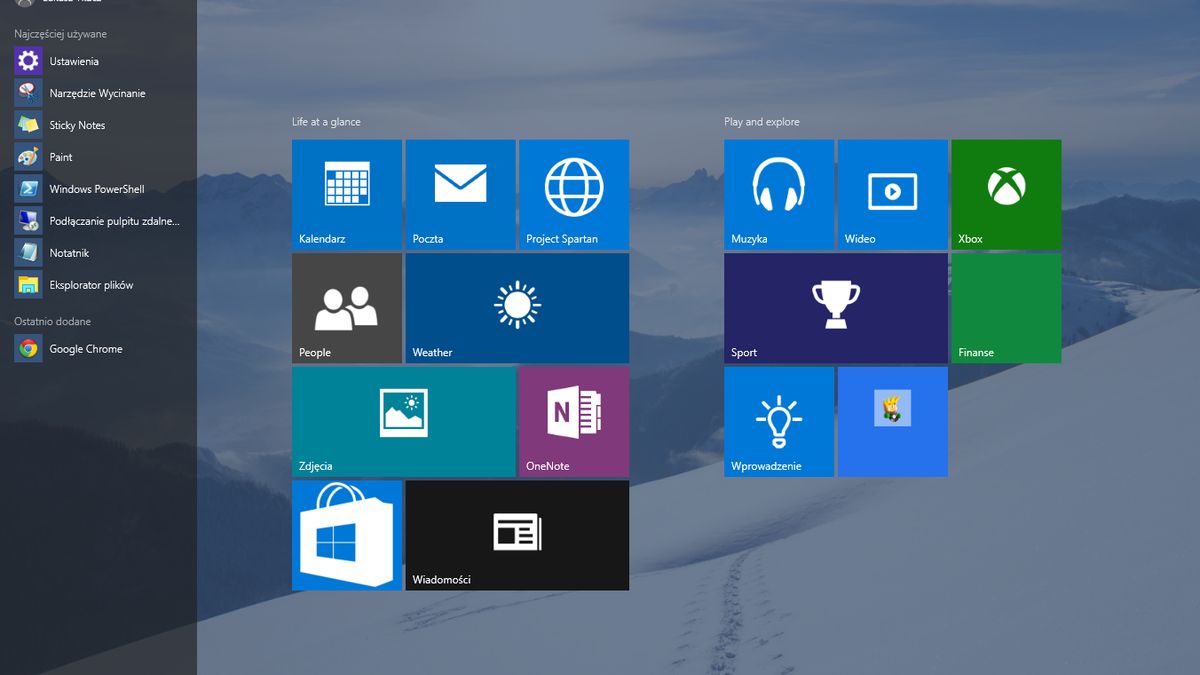Open the Wideo video tile
The width and height of the screenshot is (1200, 675).
pyautogui.click(x=893, y=195)
